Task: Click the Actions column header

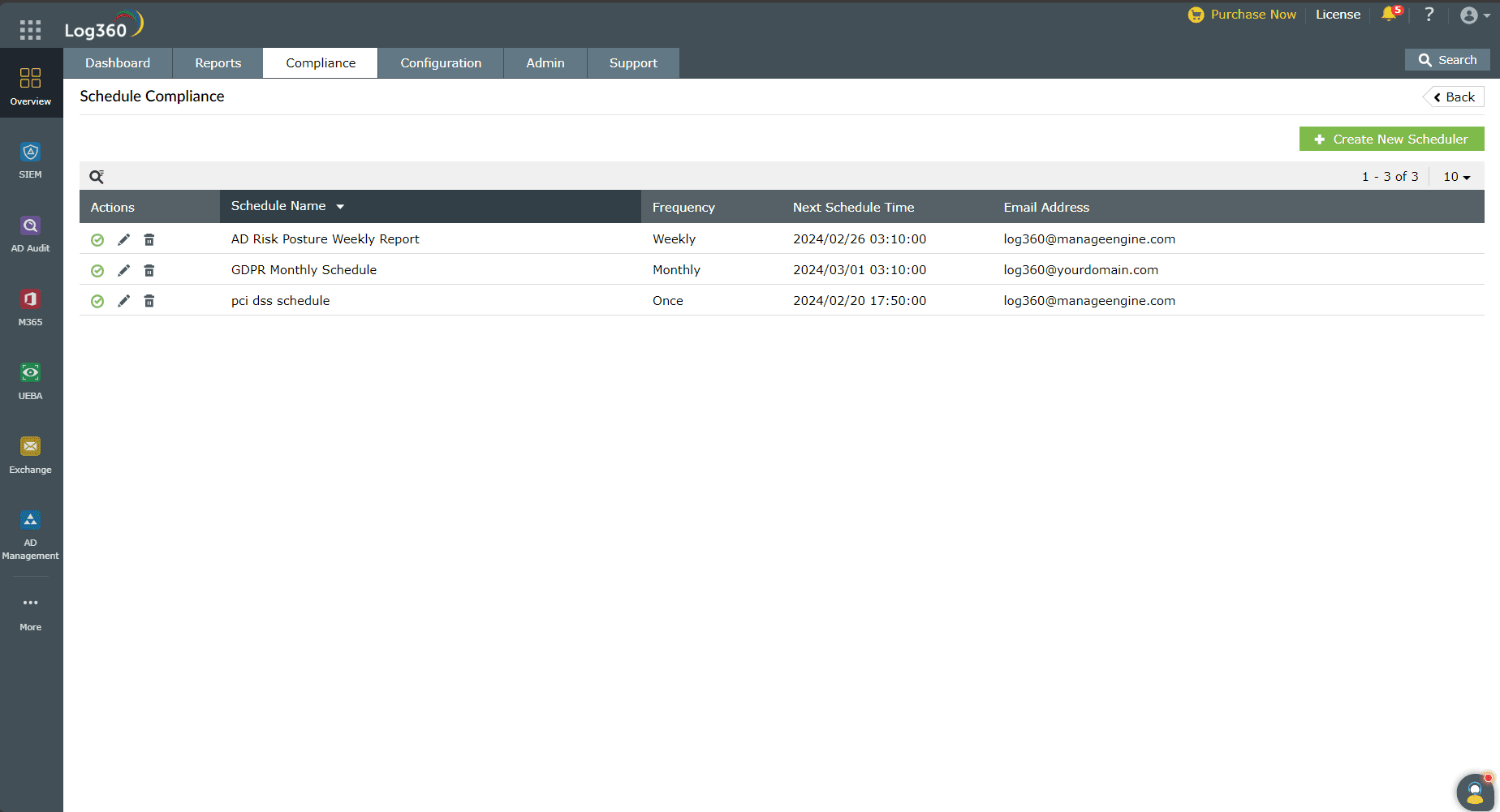Action: coord(113,207)
